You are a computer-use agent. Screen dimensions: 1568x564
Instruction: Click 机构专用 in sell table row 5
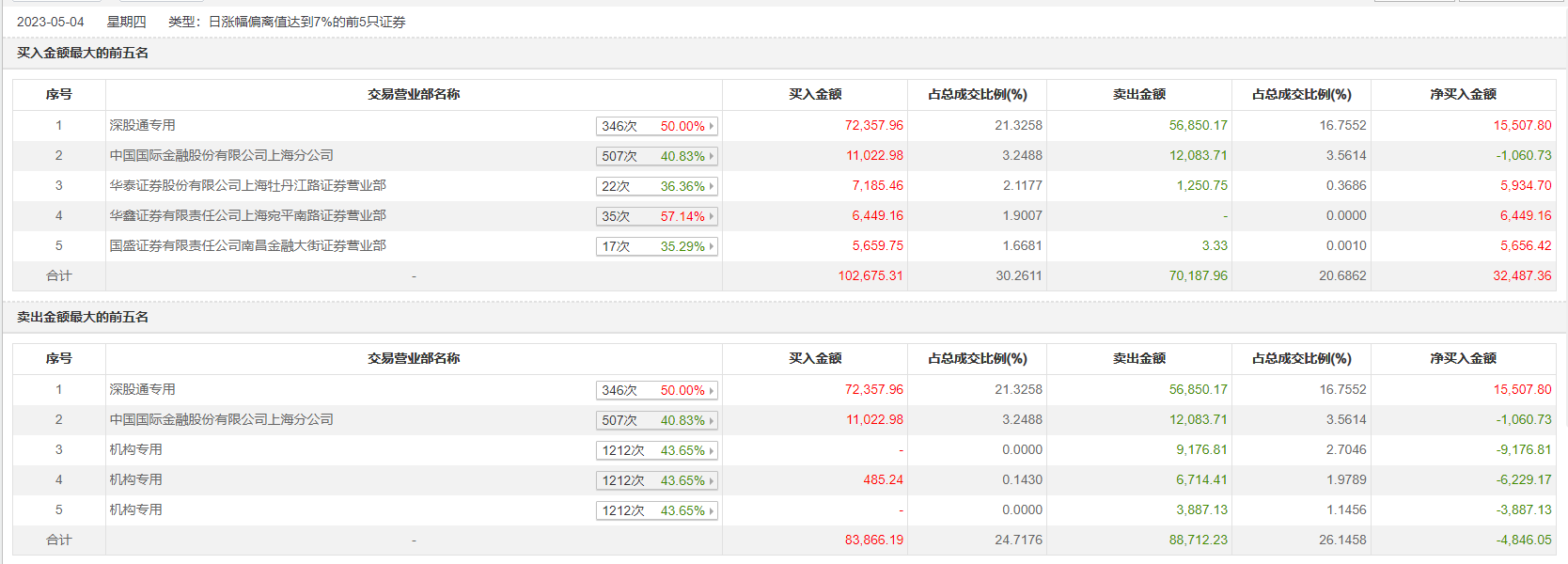[135, 509]
